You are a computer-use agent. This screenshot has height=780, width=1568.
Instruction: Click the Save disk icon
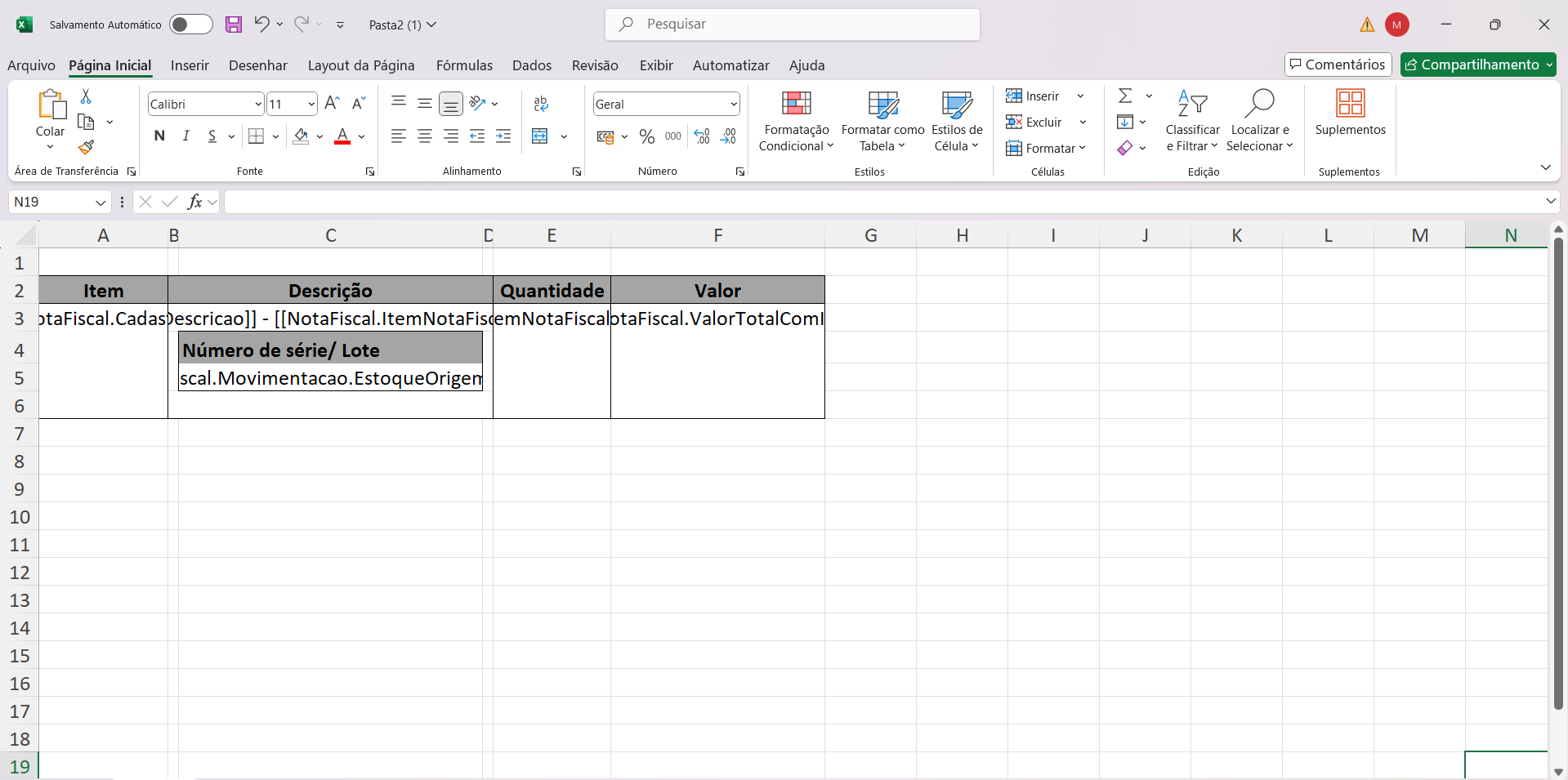coord(234,25)
